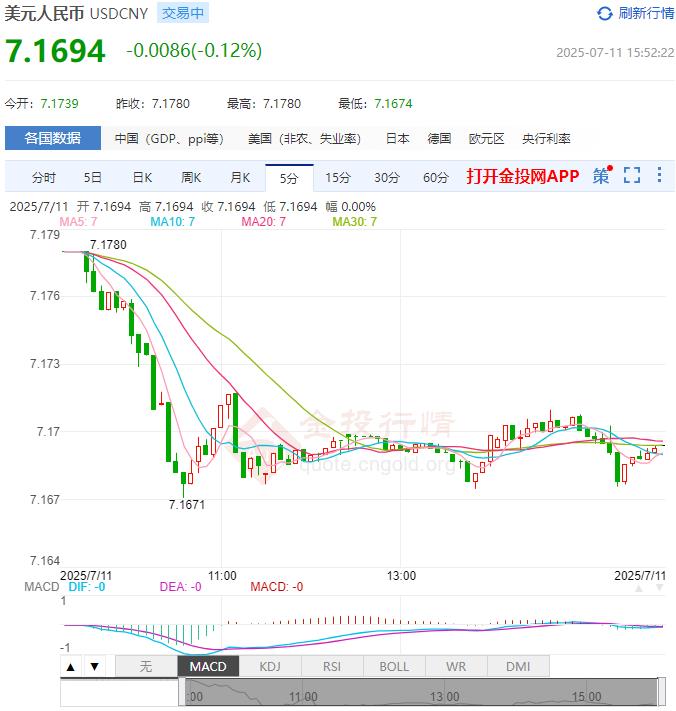This screenshot has width=676, height=711.
Task: Toggle fullscreen chart icon
Action: click(x=632, y=175)
